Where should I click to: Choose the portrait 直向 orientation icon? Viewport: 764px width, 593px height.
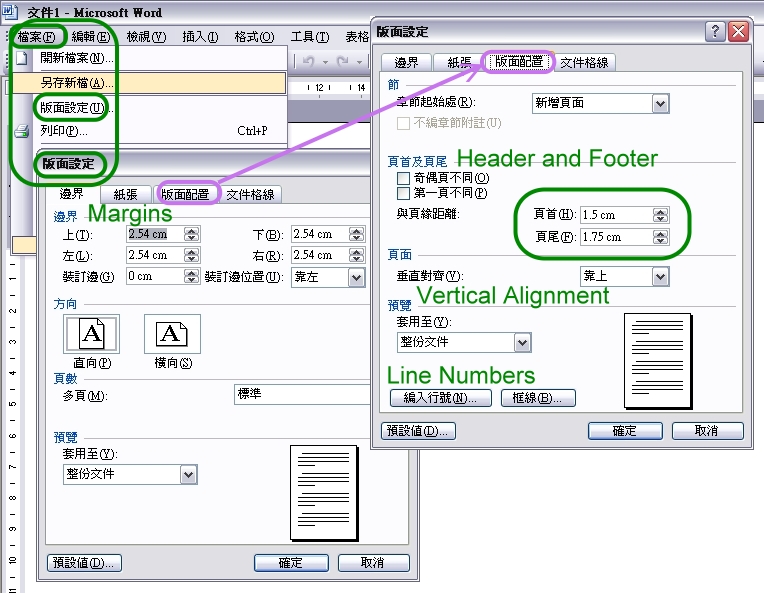pos(92,334)
